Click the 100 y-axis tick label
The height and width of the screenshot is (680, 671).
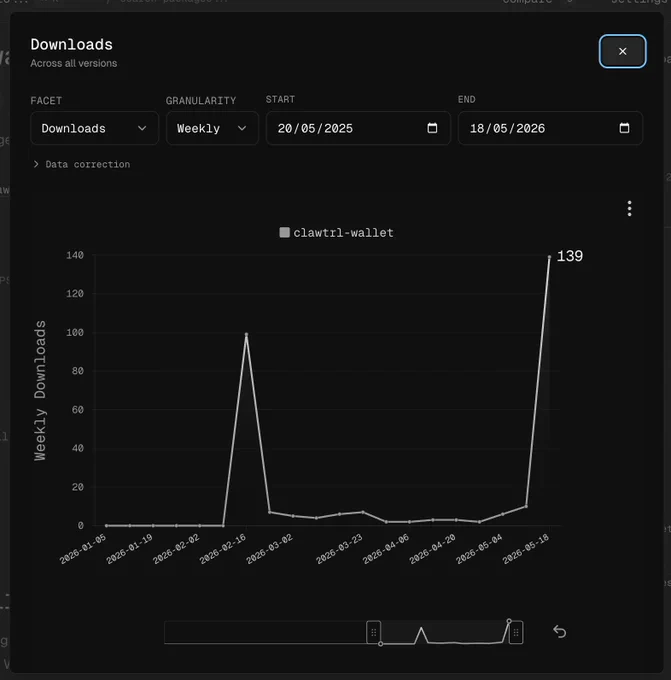pos(75,332)
